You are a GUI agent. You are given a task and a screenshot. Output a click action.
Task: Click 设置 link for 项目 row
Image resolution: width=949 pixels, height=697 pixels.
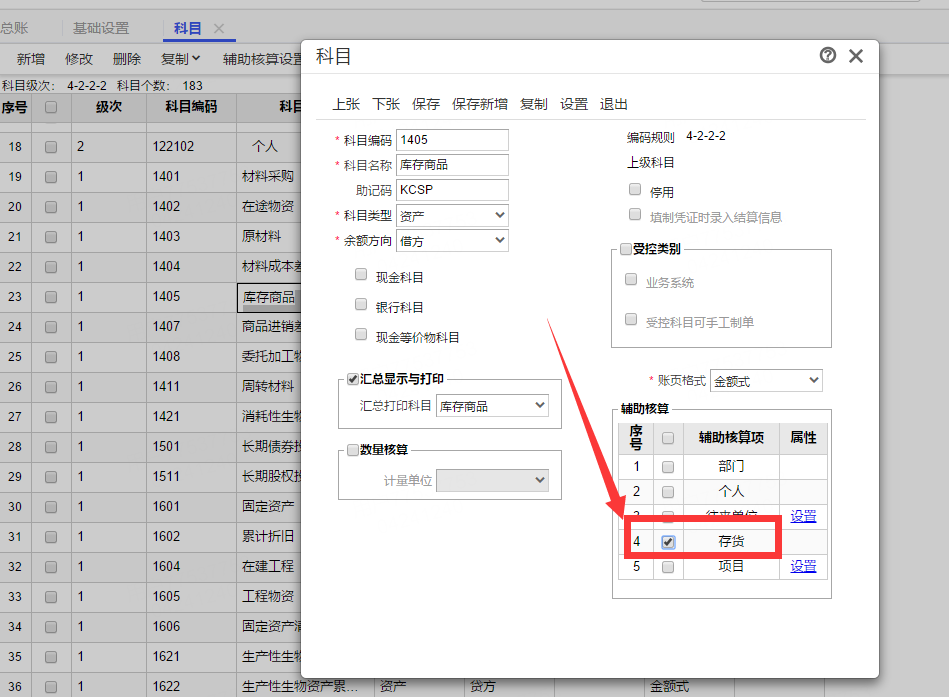803,566
